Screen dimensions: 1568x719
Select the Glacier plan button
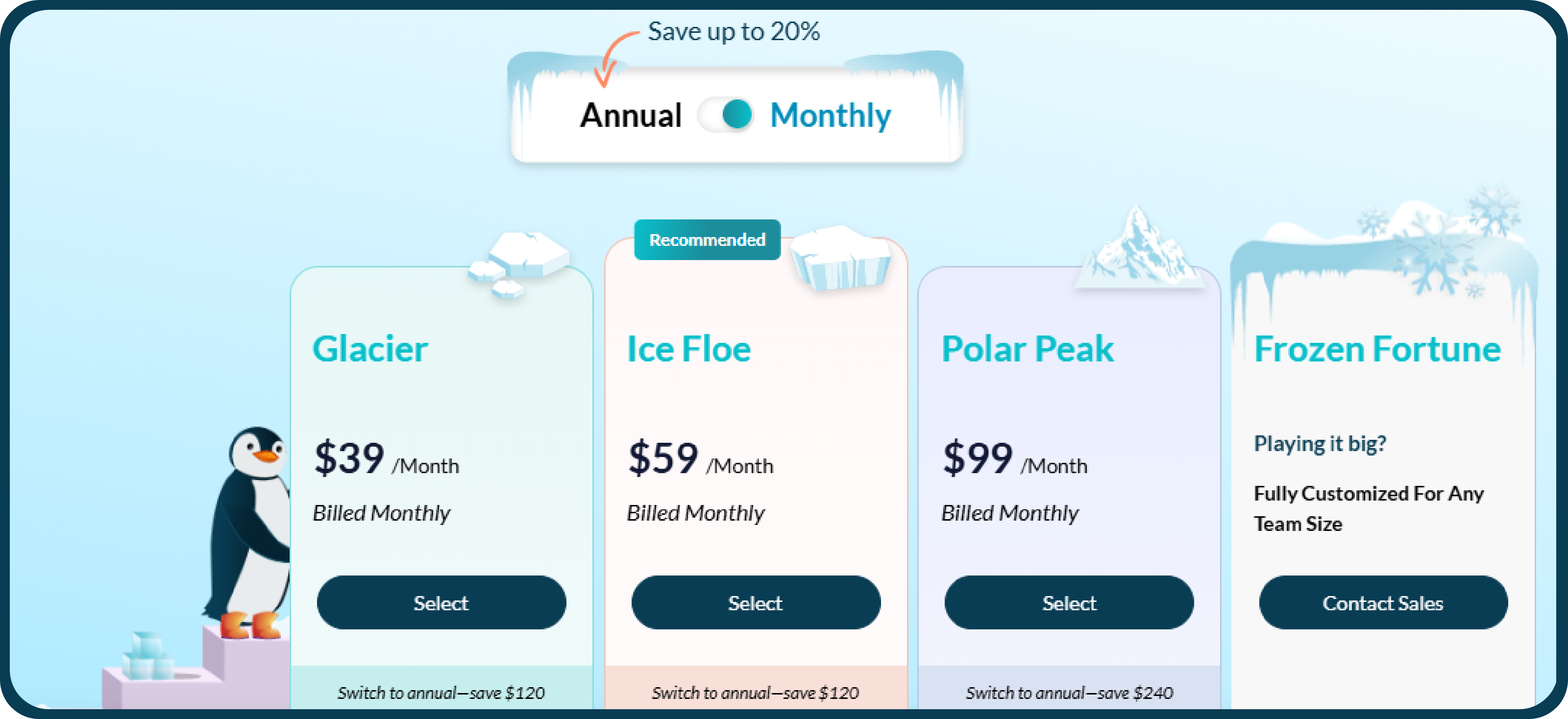click(441, 602)
